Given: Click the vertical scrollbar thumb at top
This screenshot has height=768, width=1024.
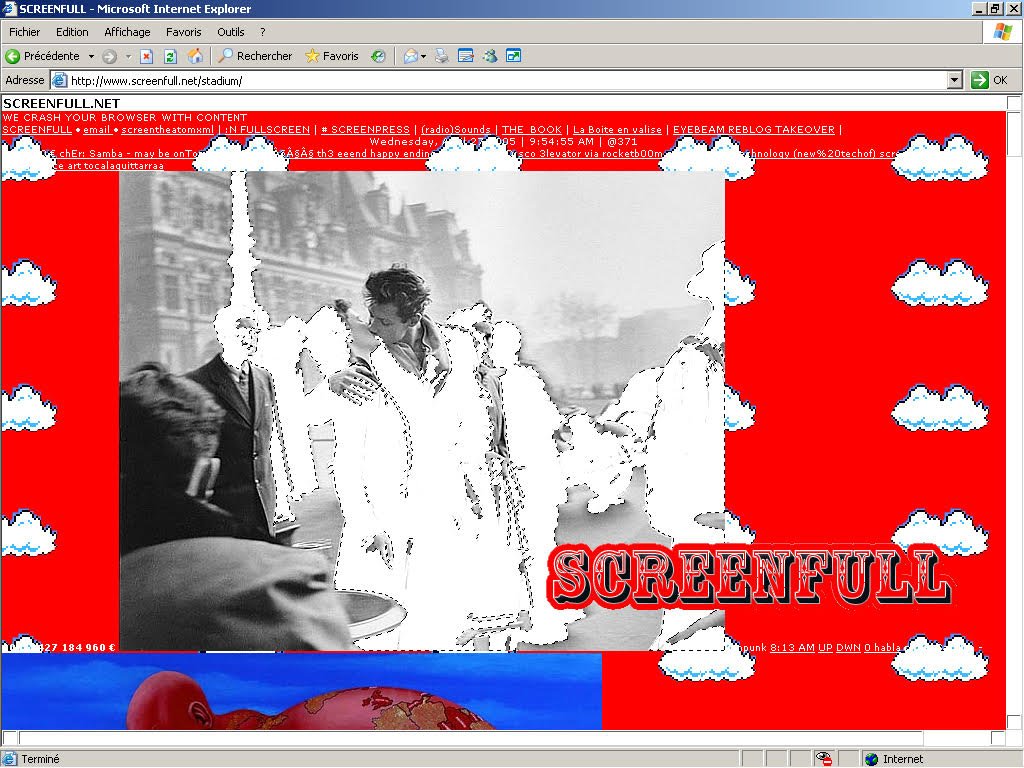Looking at the screenshot, I should tap(1014, 134).
